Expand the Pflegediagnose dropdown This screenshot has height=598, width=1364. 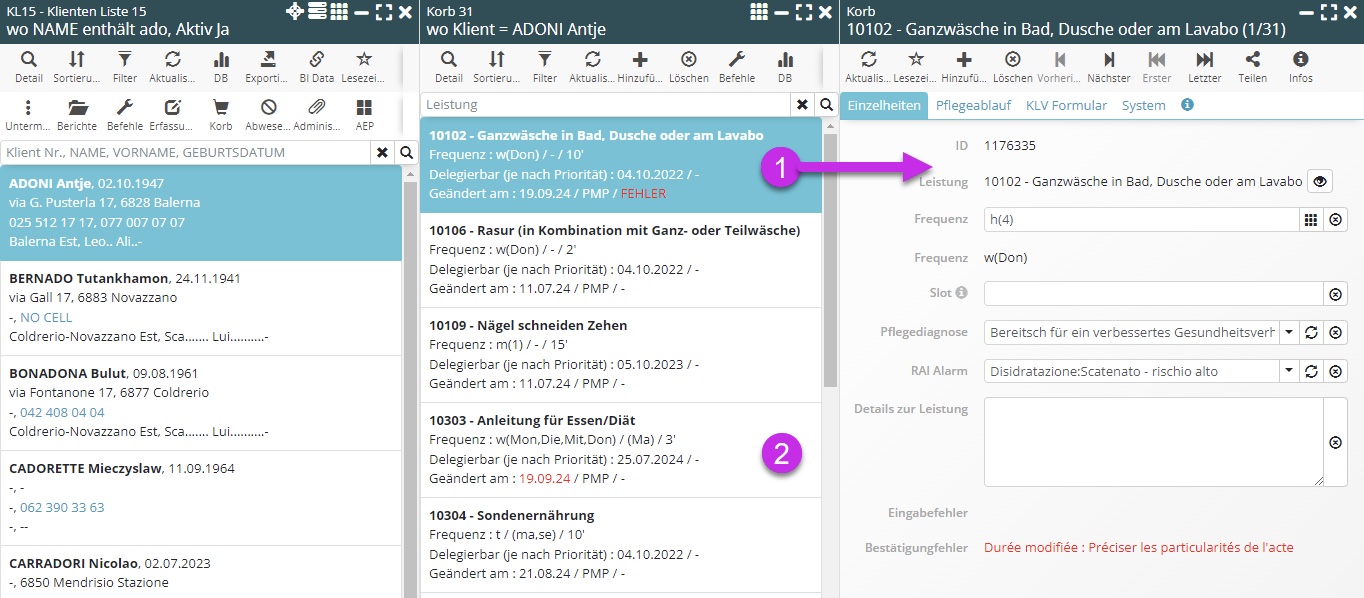[1288, 332]
